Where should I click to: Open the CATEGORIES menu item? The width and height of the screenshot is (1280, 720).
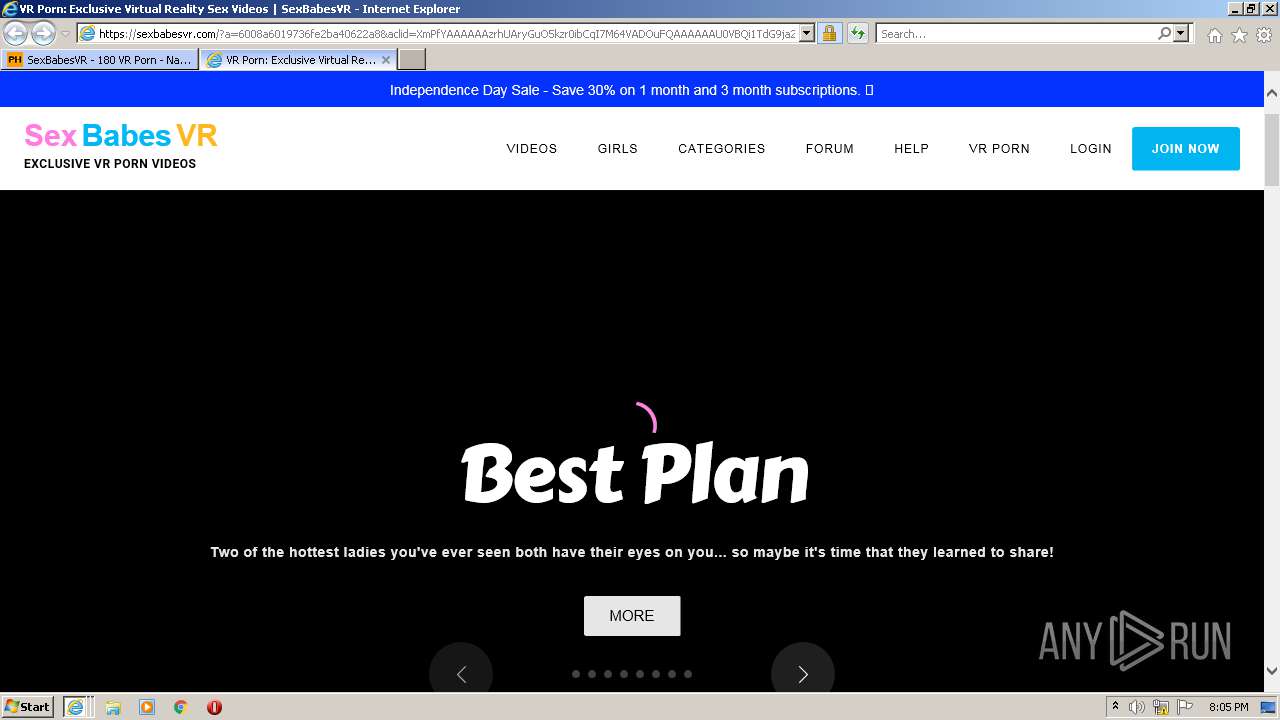coord(721,148)
